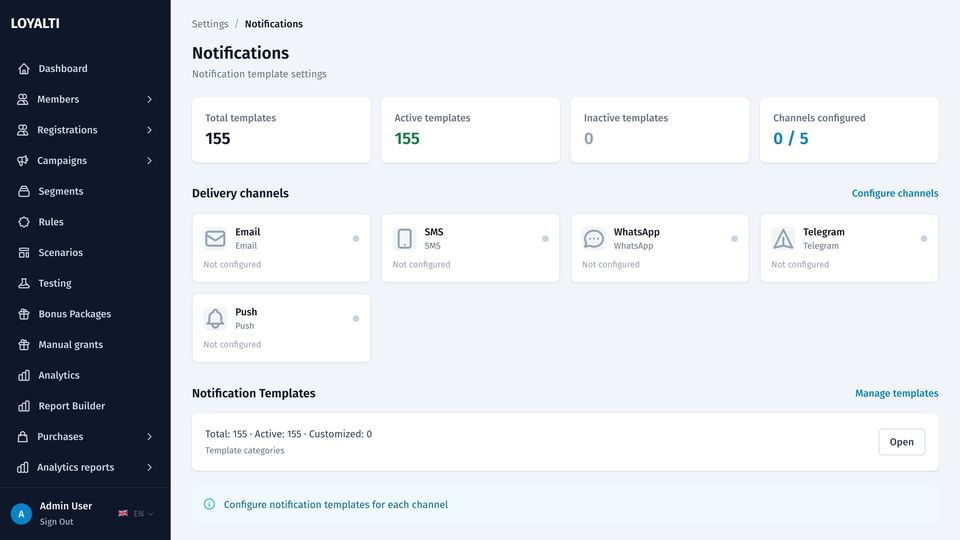Open the Testing menu item
Viewport: 960px width, 540px height.
[x=85, y=283]
